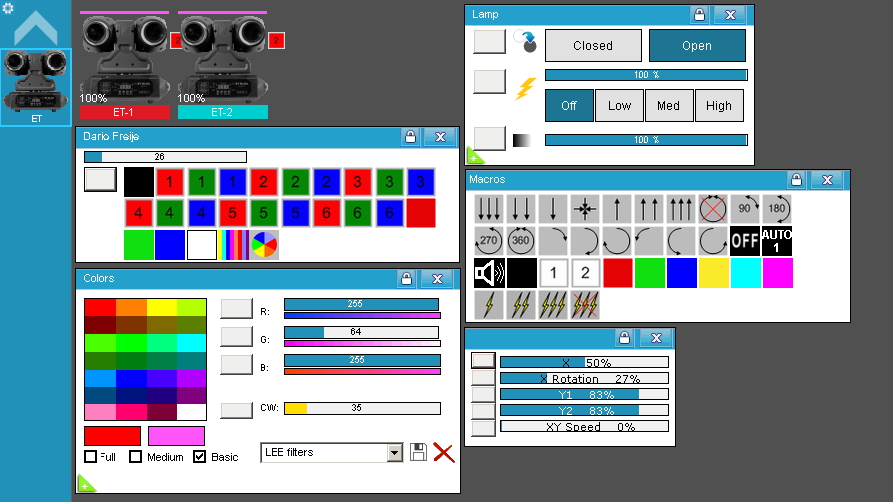This screenshot has height=502, width=893.
Task: Trigger the 90 degree rotation macro
Action: [x=745, y=209]
